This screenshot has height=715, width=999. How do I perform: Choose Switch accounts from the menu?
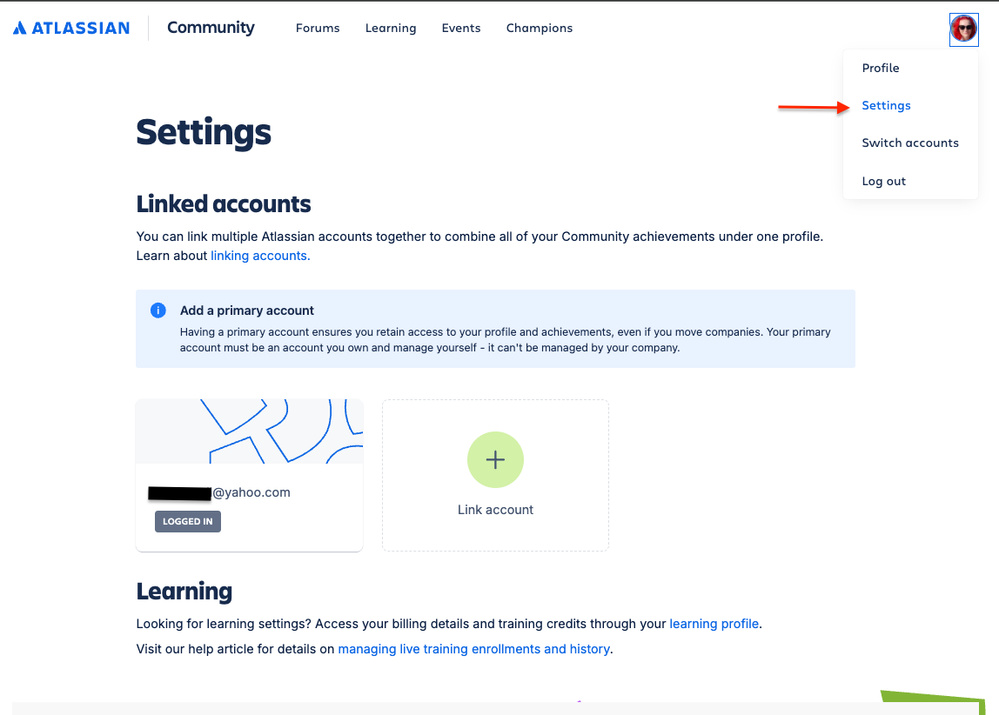pos(910,143)
